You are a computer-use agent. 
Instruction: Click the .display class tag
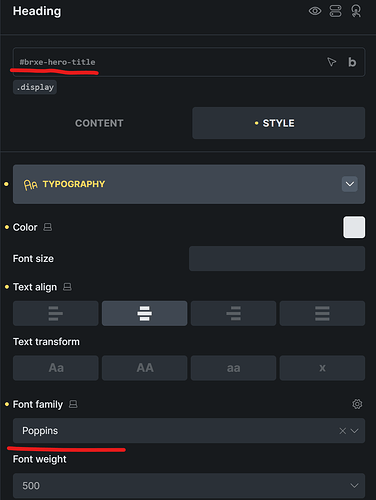point(35,87)
